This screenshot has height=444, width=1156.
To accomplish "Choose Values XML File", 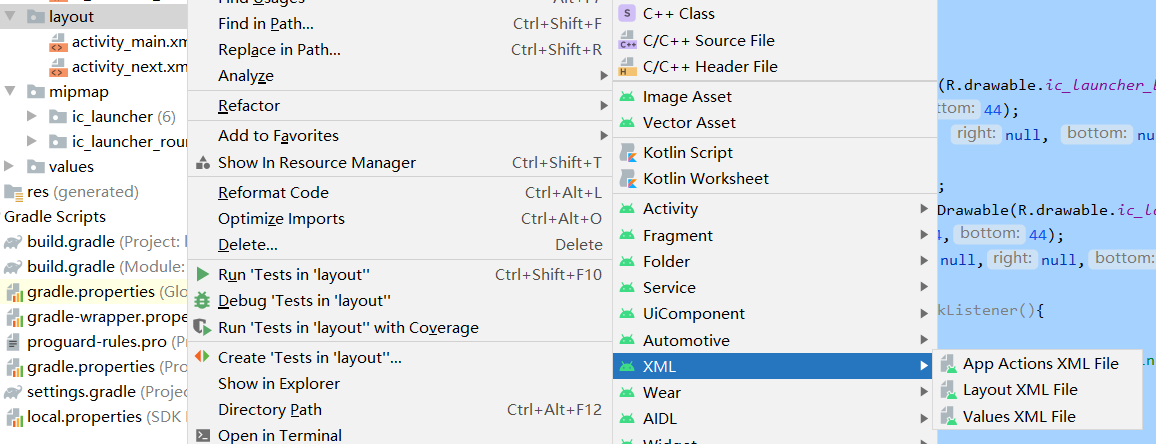I will coord(1019,417).
